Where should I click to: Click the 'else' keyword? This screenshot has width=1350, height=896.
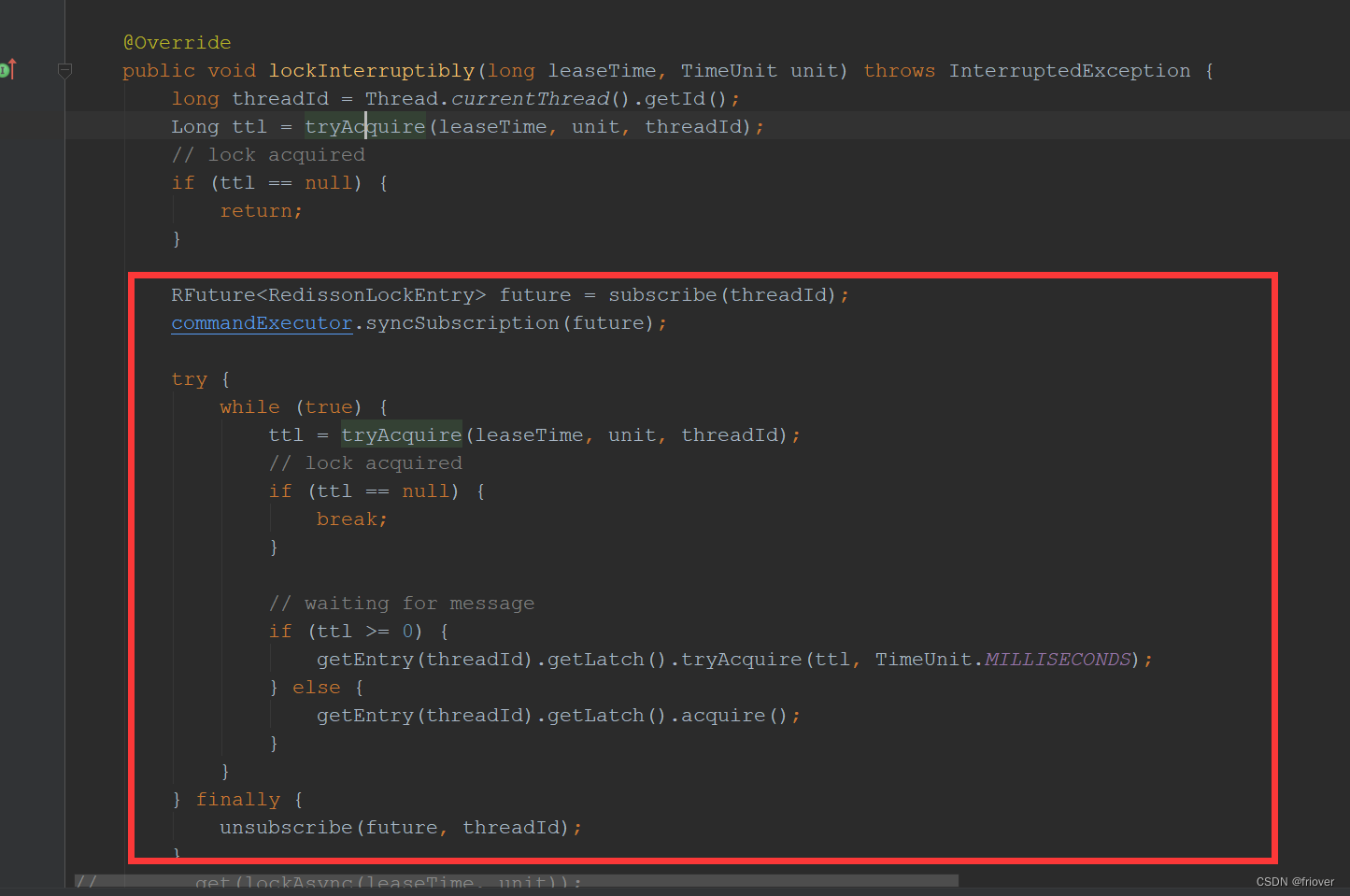[317, 688]
